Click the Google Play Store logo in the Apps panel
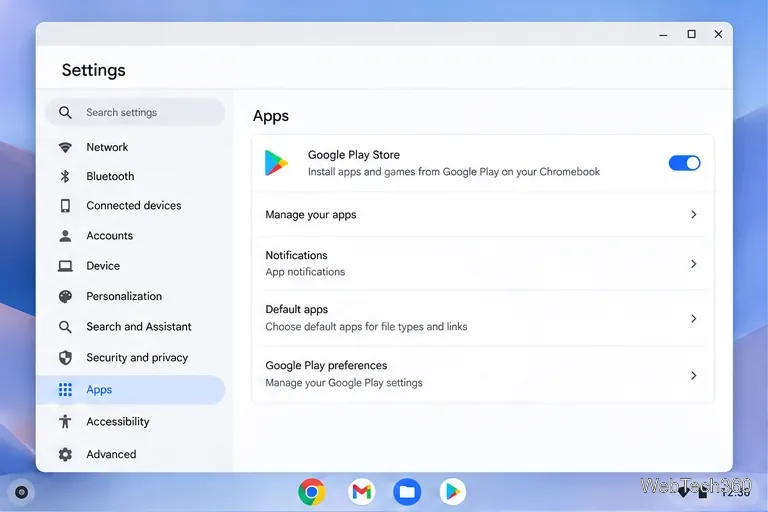 tap(276, 163)
